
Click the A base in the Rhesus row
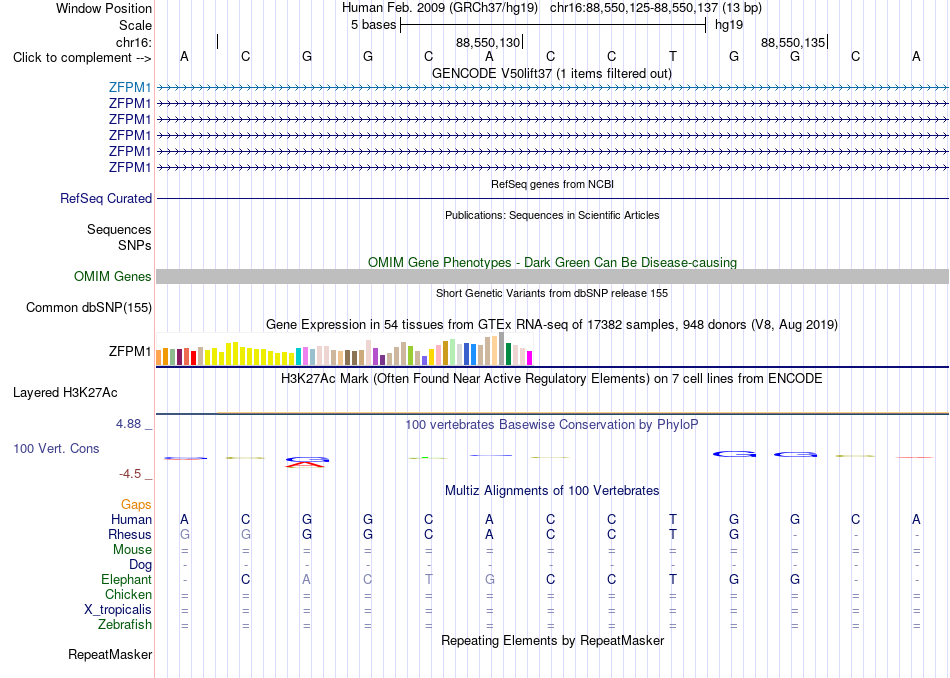(489, 535)
